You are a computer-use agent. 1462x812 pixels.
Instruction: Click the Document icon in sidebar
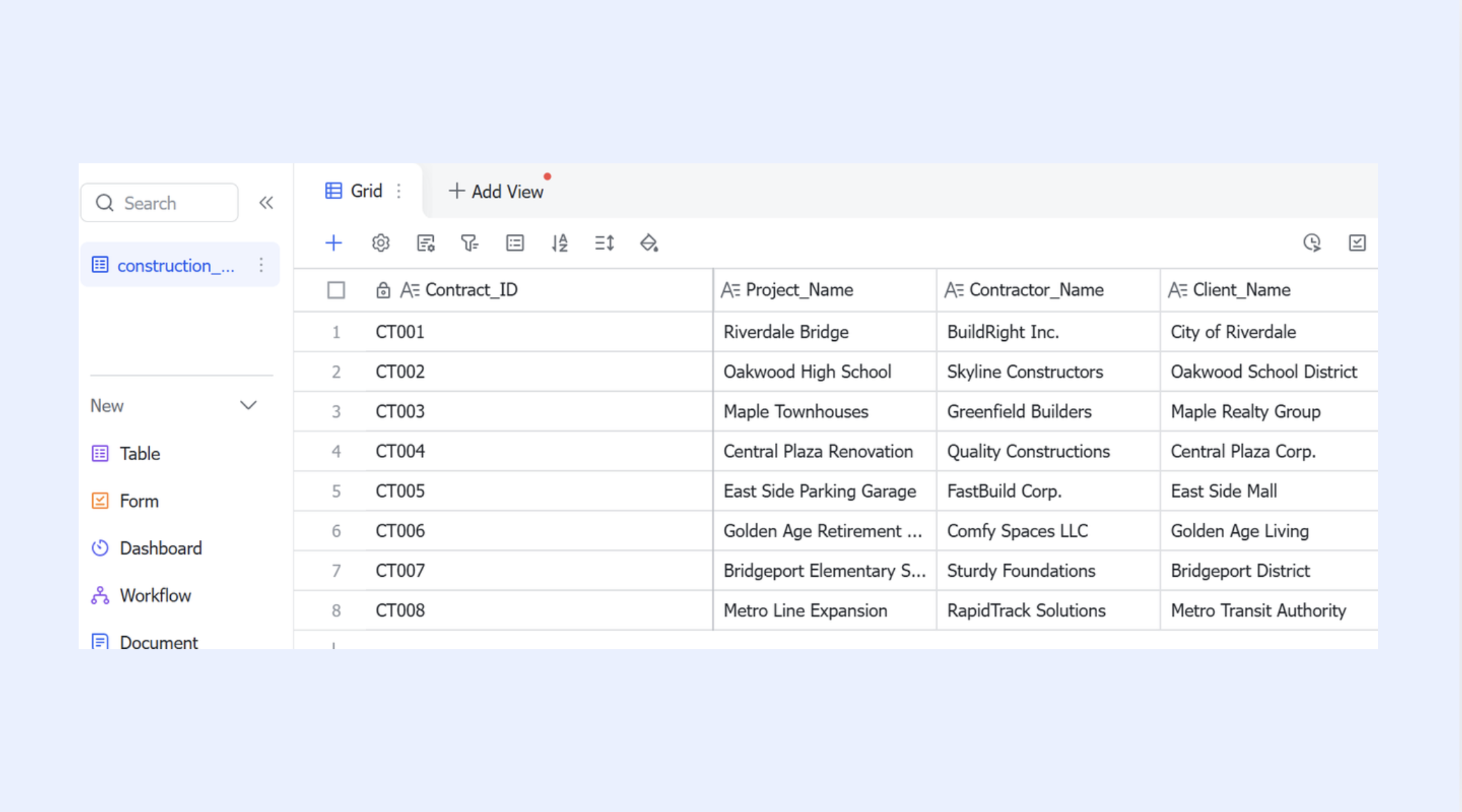coord(100,641)
